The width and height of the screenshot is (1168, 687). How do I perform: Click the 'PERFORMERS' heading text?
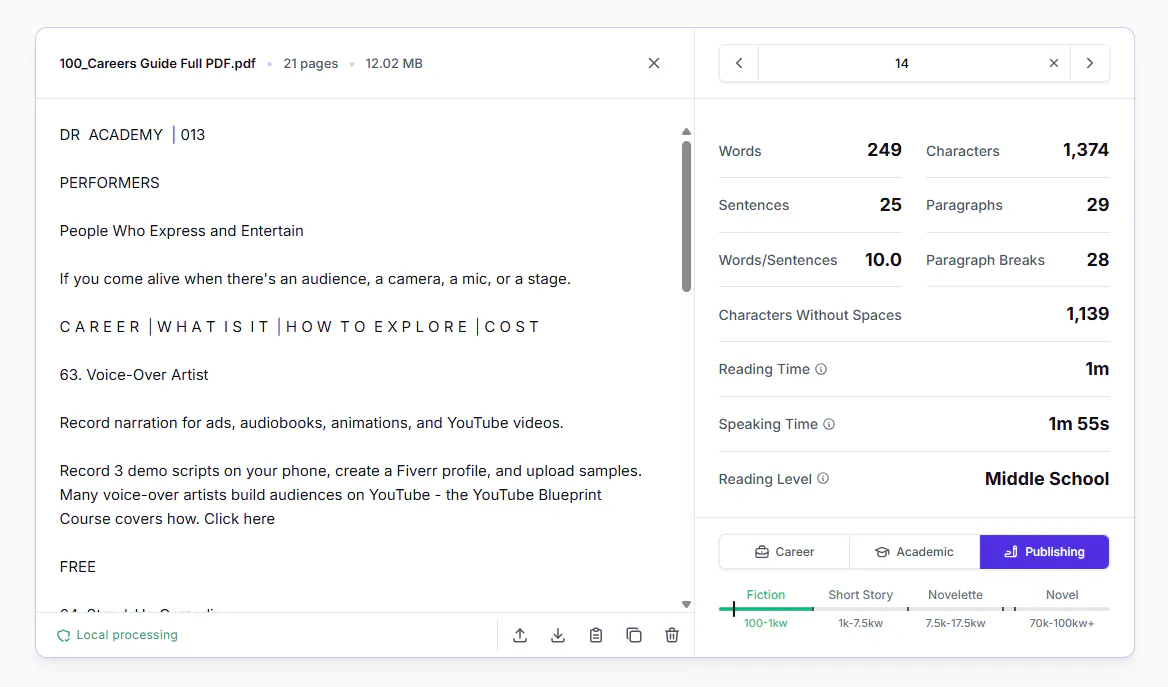[x=110, y=183]
